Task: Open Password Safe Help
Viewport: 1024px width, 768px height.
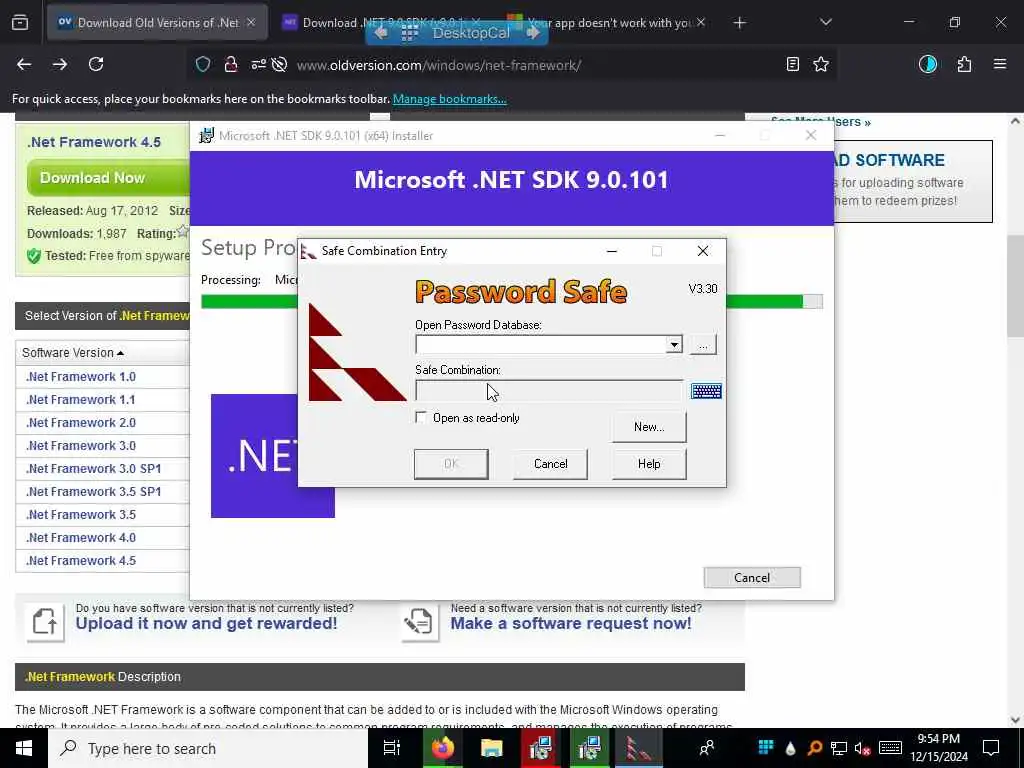Action: coord(649,464)
